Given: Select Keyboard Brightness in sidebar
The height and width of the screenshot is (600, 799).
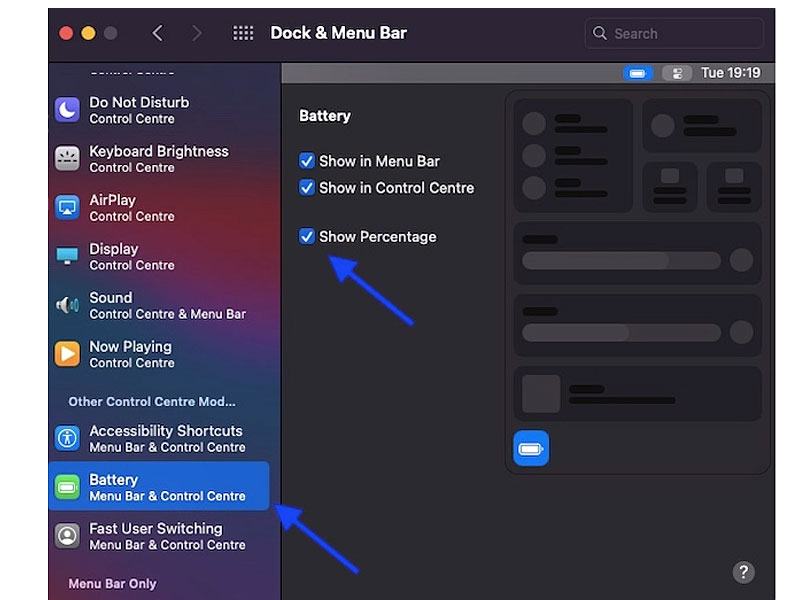Looking at the screenshot, I should click(x=159, y=159).
